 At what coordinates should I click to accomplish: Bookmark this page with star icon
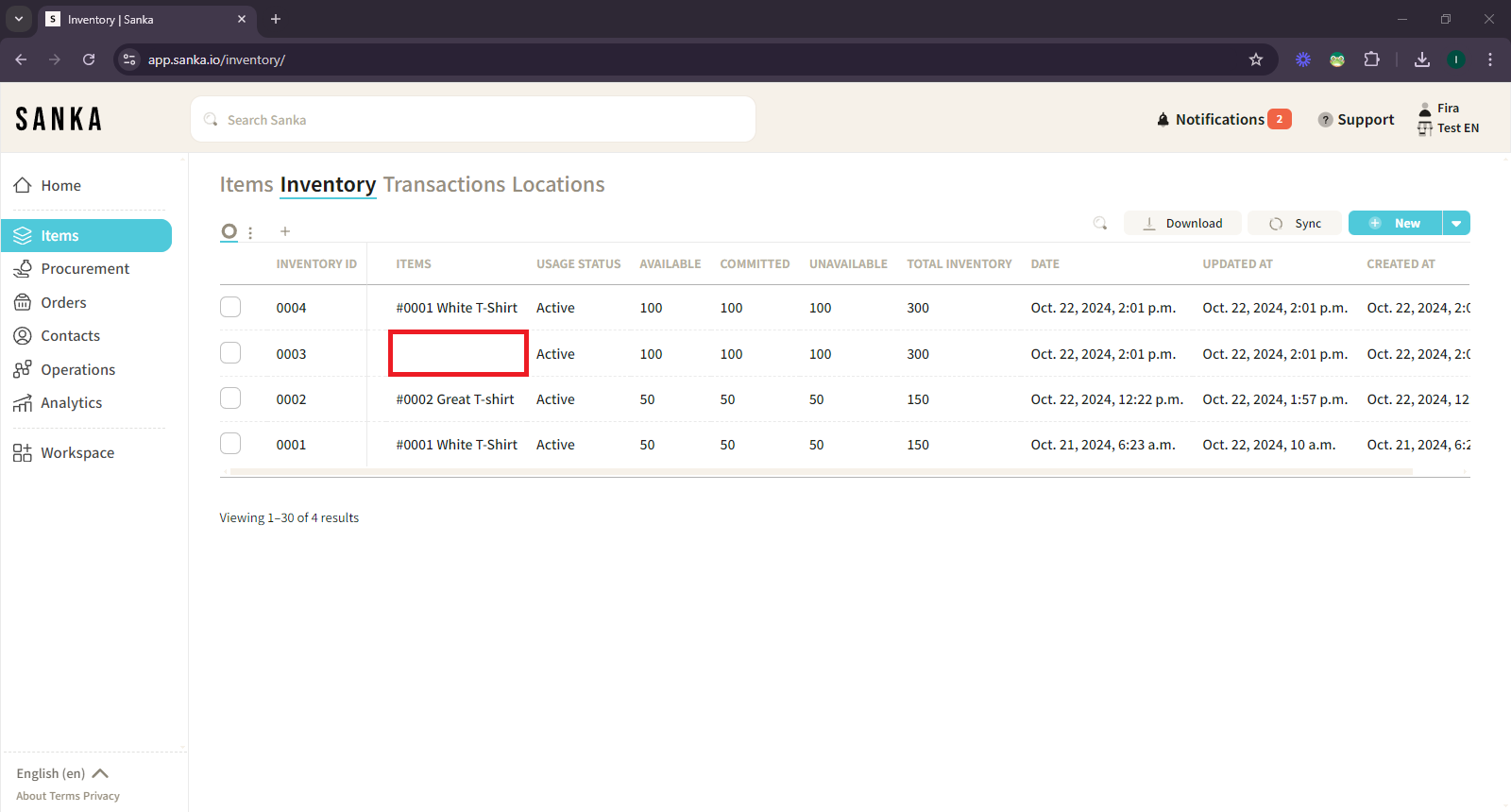[1256, 59]
